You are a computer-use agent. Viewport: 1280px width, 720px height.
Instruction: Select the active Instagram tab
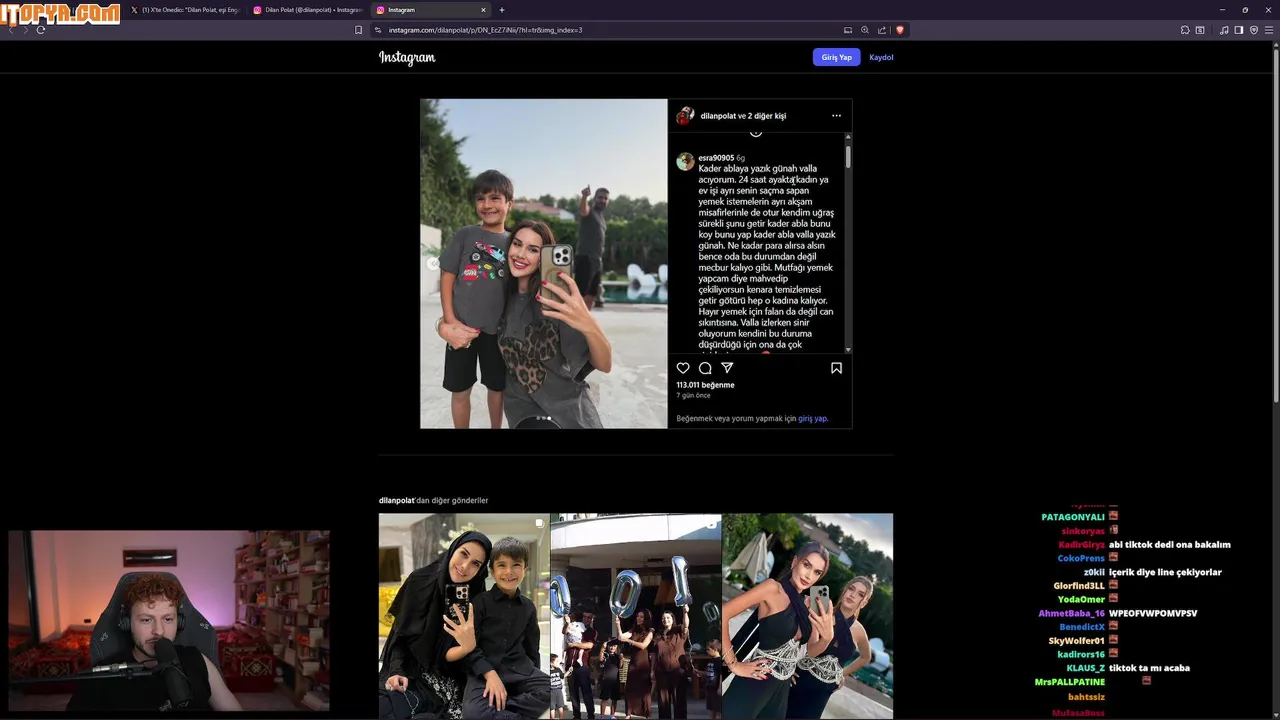point(431,10)
